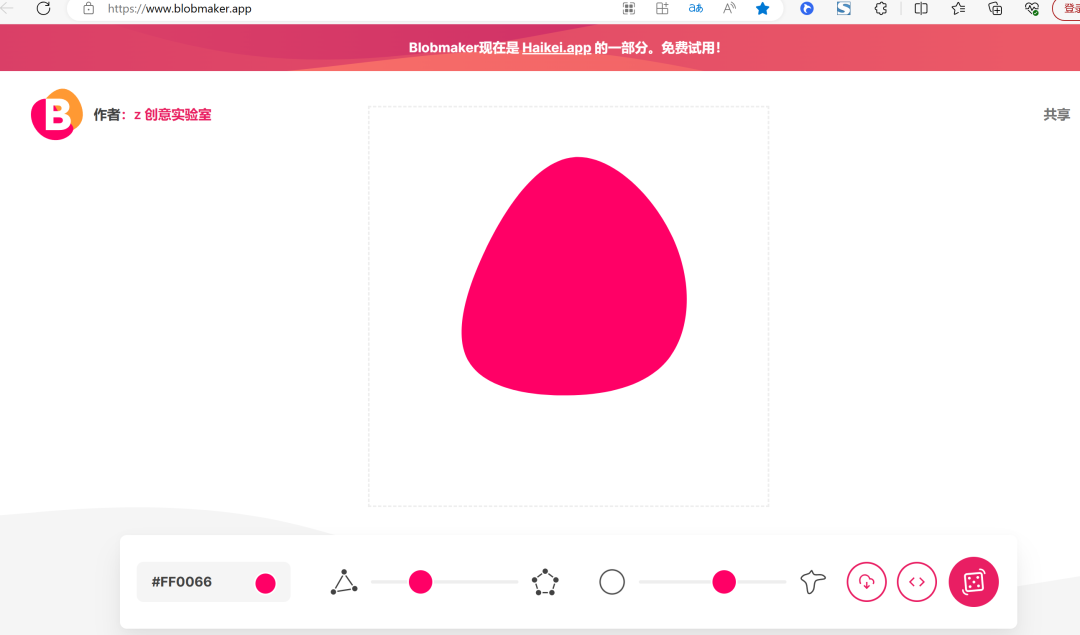Click the 共享 share link
1080x635 pixels.
pos(1057,114)
